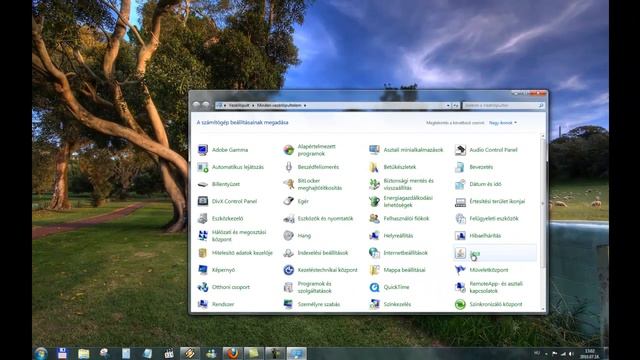Click the Back navigation button
Screen dimensions: 640x360
click(196, 105)
